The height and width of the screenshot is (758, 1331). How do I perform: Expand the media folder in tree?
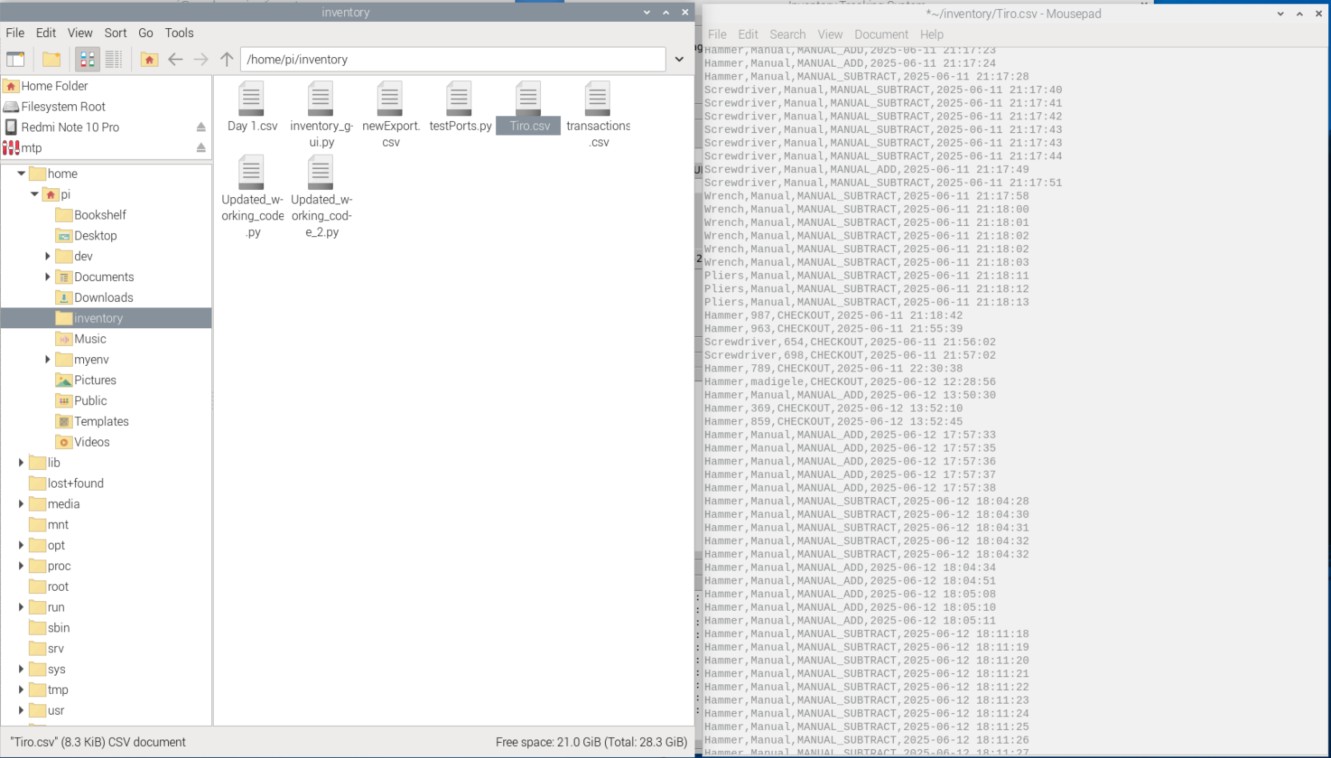pyautogui.click(x=21, y=504)
